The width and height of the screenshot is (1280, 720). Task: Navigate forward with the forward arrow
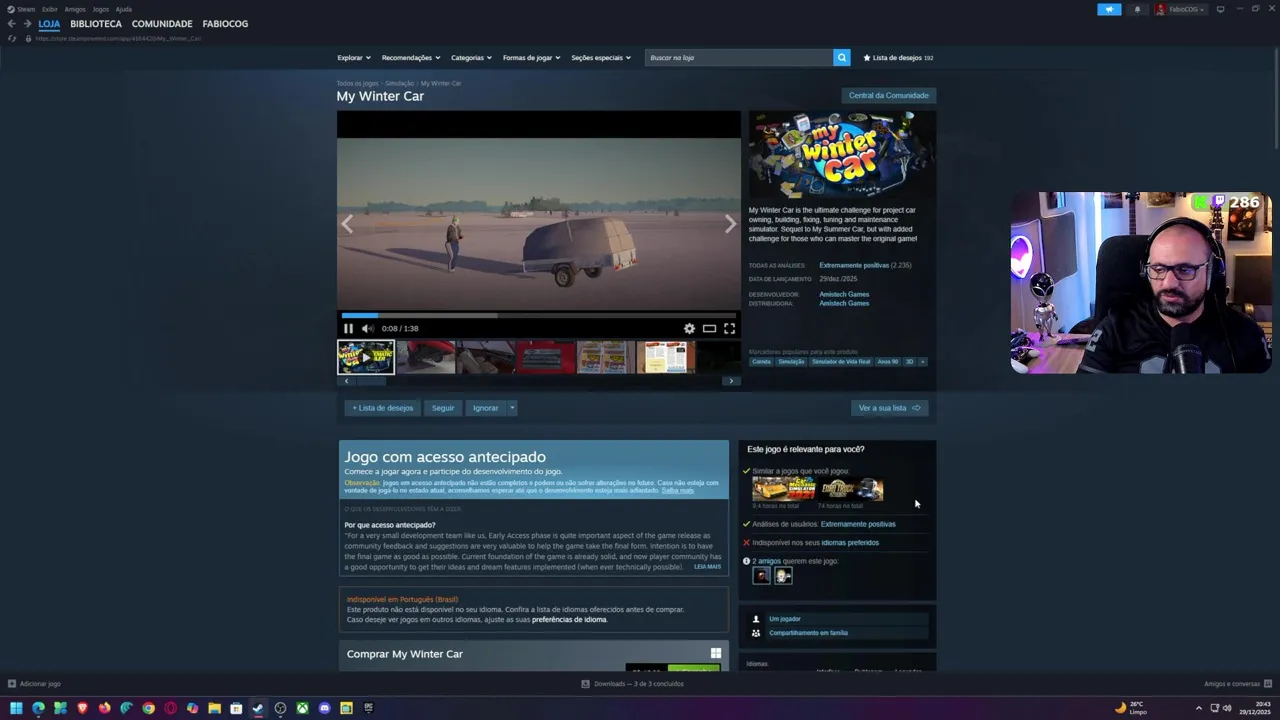click(x=27, y=24)
